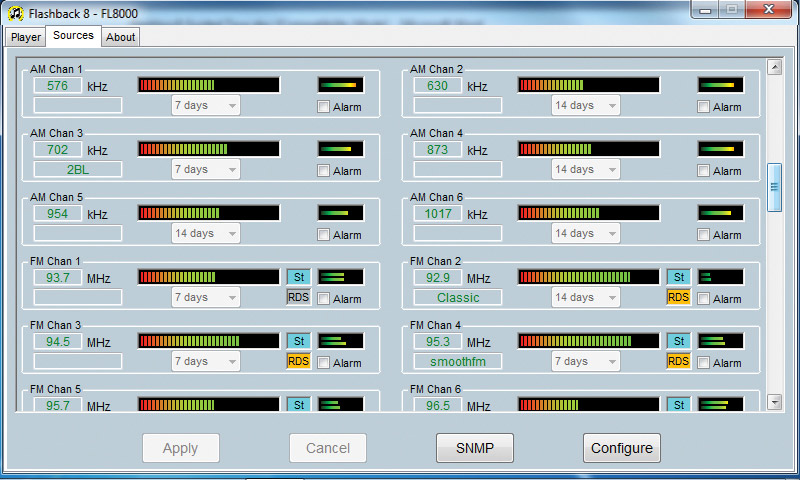The image size is (800, 480).
Task: Click the RDS indicator for FM Chan 4
Action: point(678,361)
